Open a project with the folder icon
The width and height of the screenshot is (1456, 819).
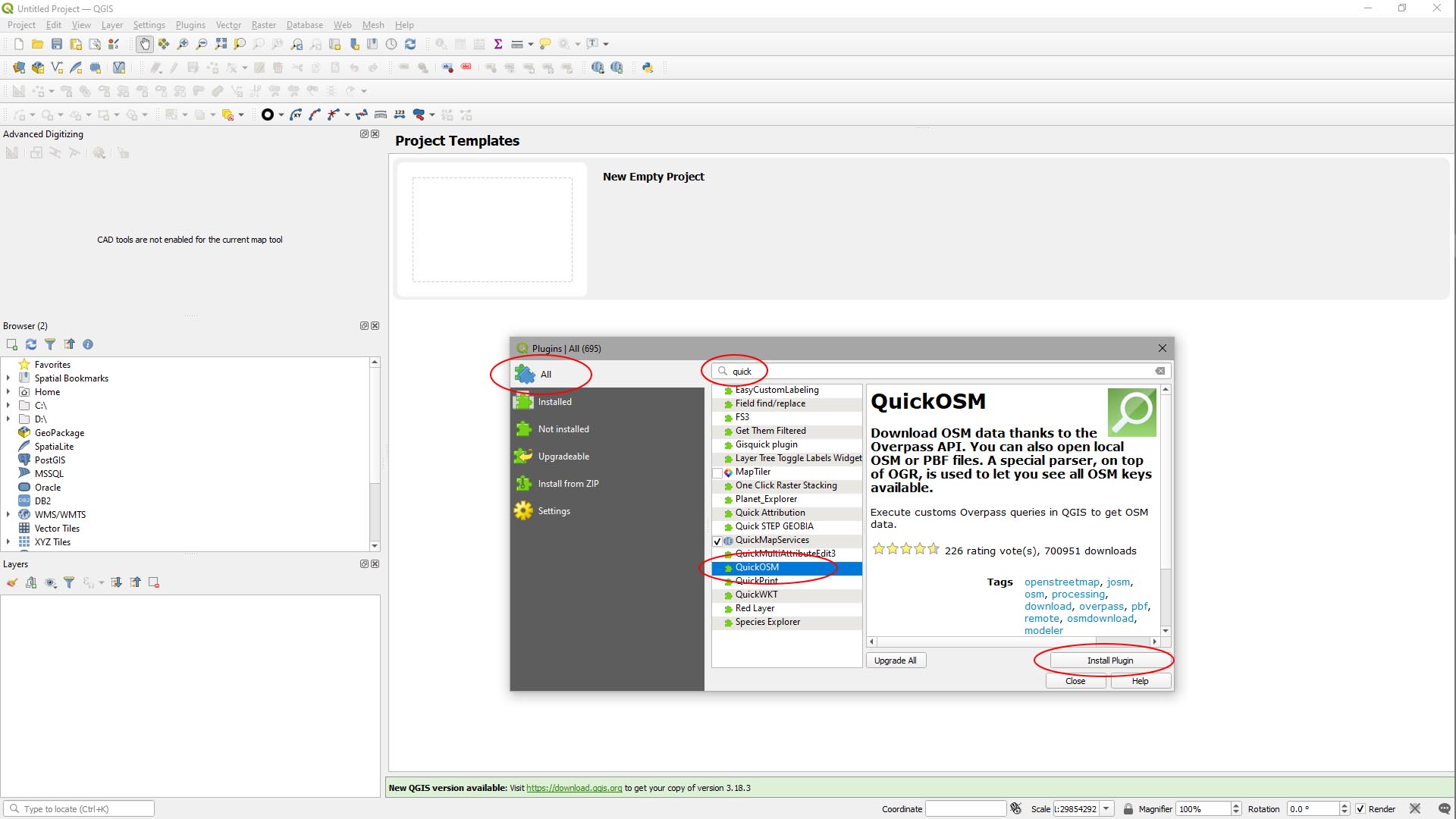(37, 44)
